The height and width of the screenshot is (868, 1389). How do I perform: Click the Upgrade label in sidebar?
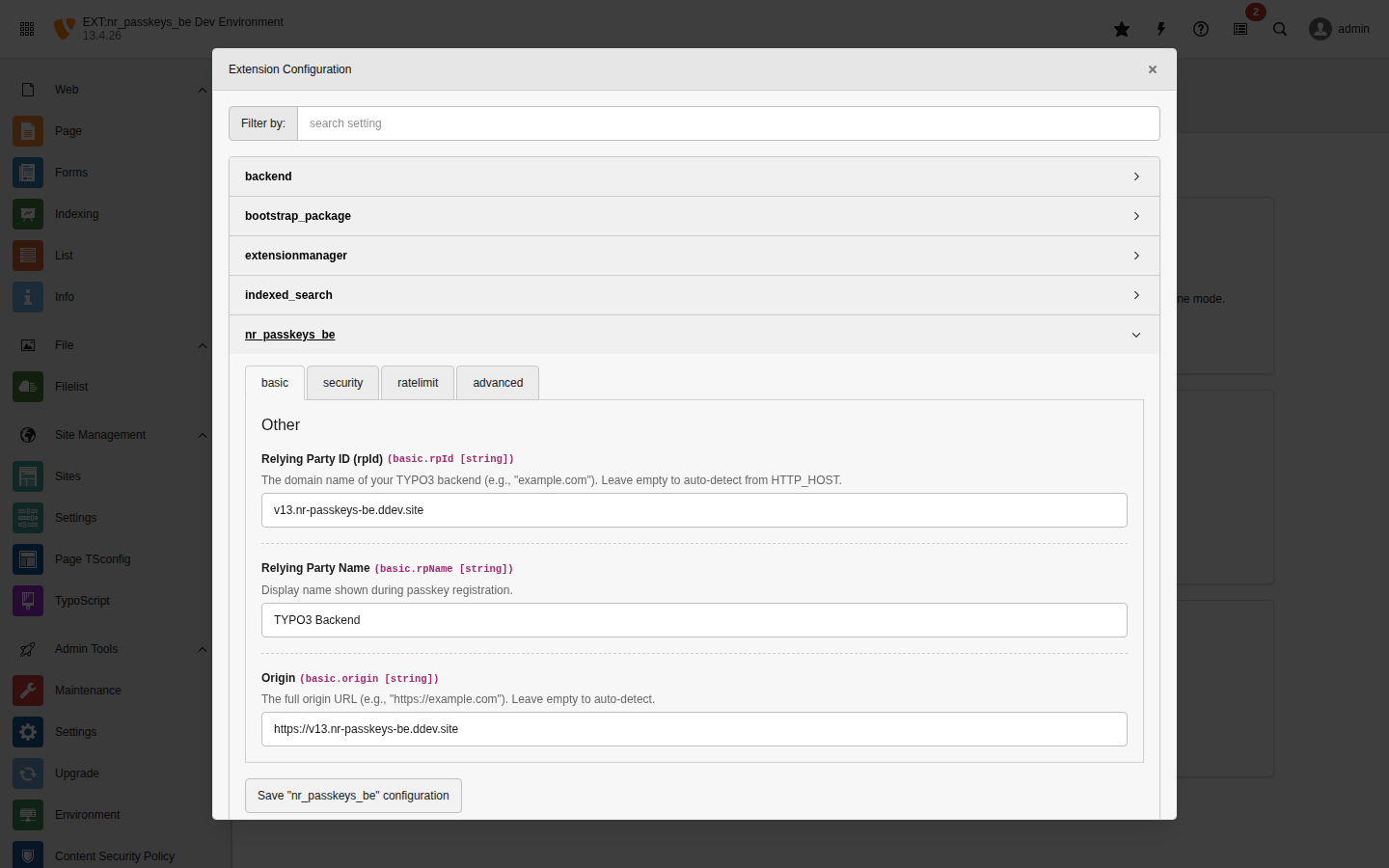[77, 773]
